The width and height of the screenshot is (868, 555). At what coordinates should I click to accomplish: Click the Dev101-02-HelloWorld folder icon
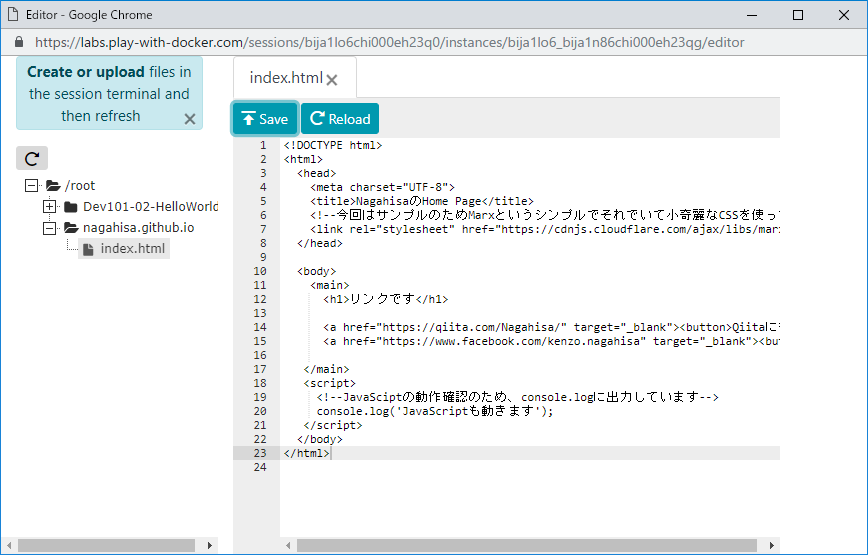pos(71,207)
